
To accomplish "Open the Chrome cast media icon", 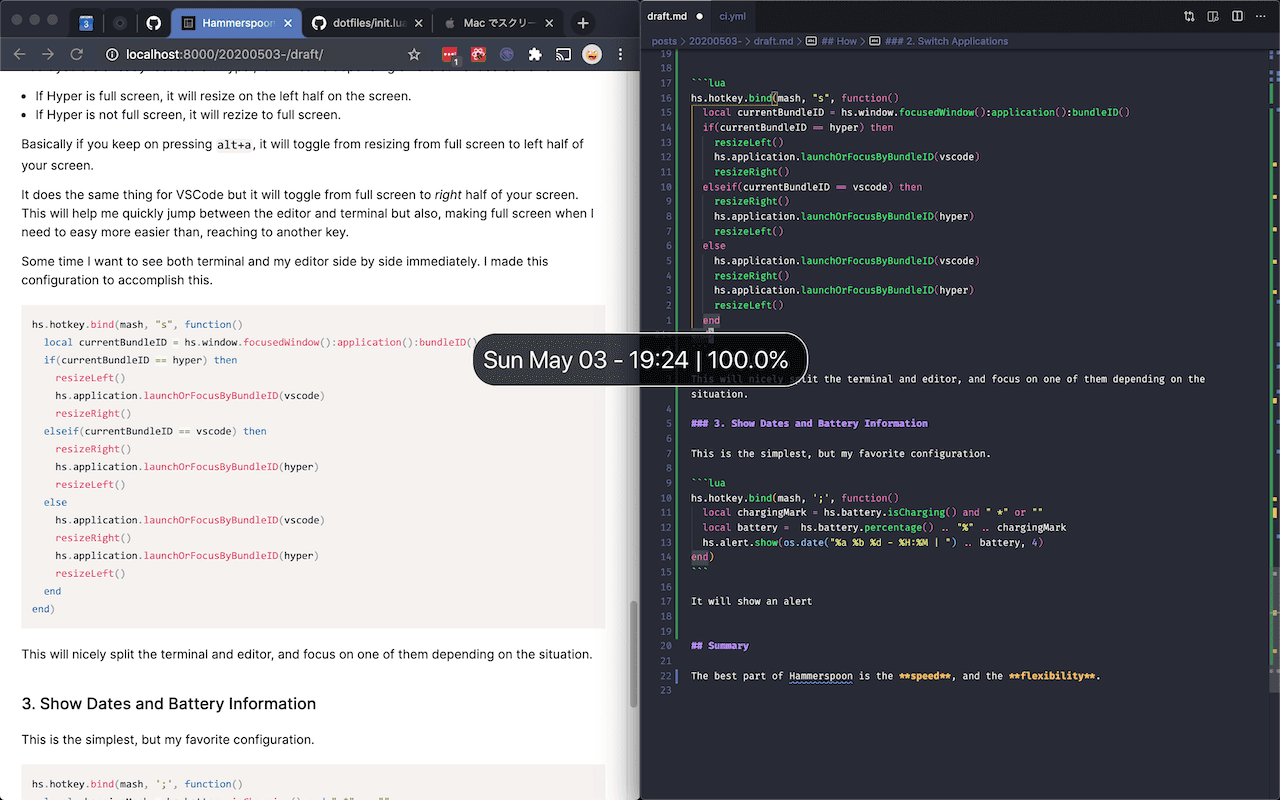I will [563, 54].
